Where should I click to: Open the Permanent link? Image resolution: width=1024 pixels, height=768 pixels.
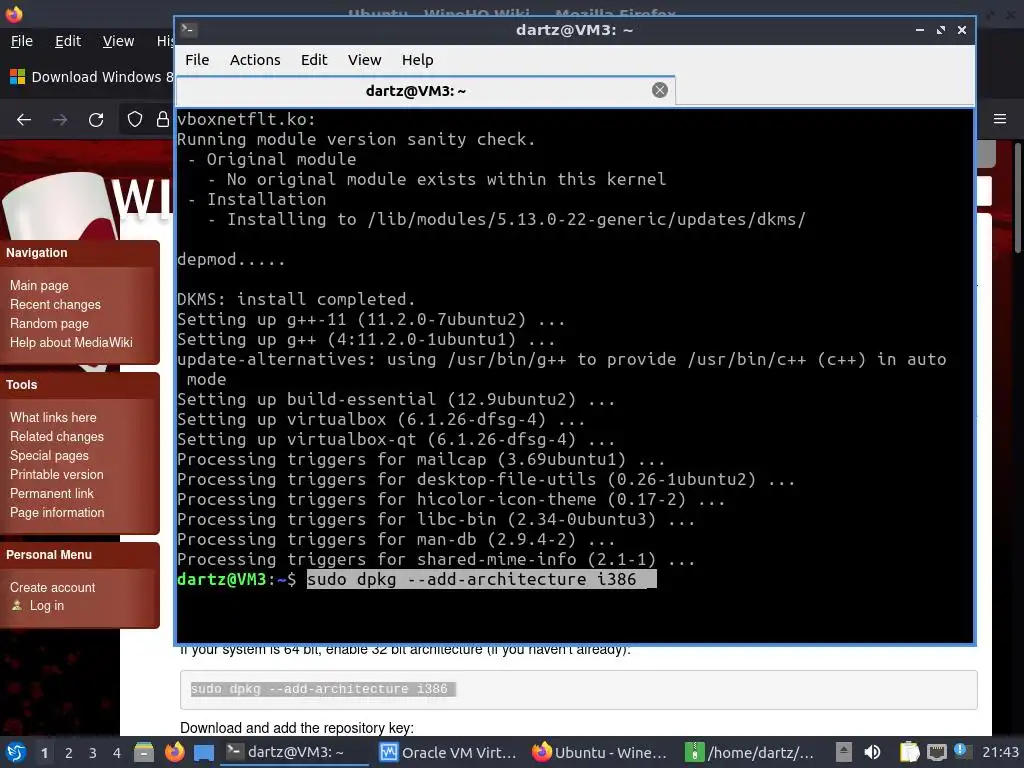click(52, 493)
